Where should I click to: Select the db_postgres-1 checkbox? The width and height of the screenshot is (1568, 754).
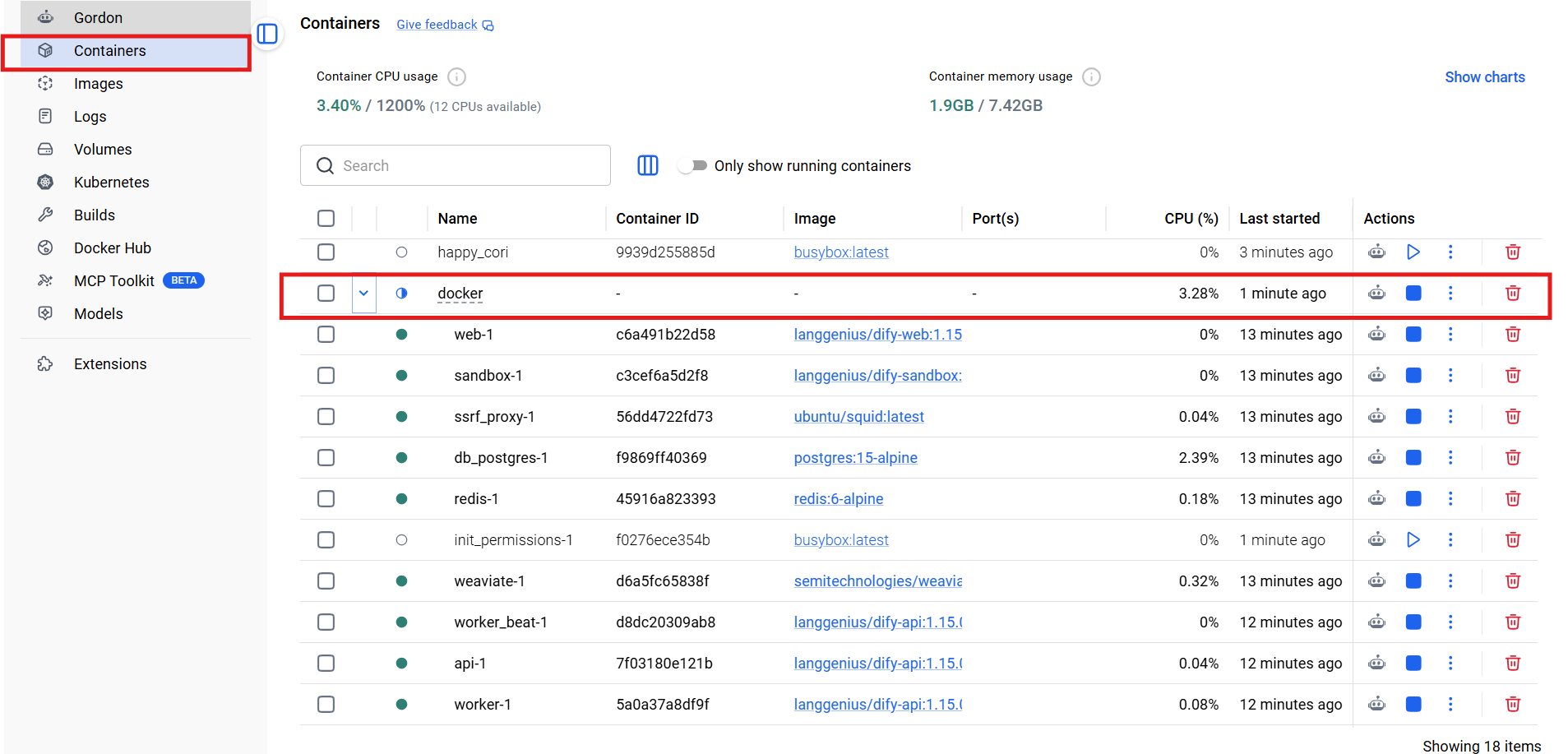coord(326,457)
